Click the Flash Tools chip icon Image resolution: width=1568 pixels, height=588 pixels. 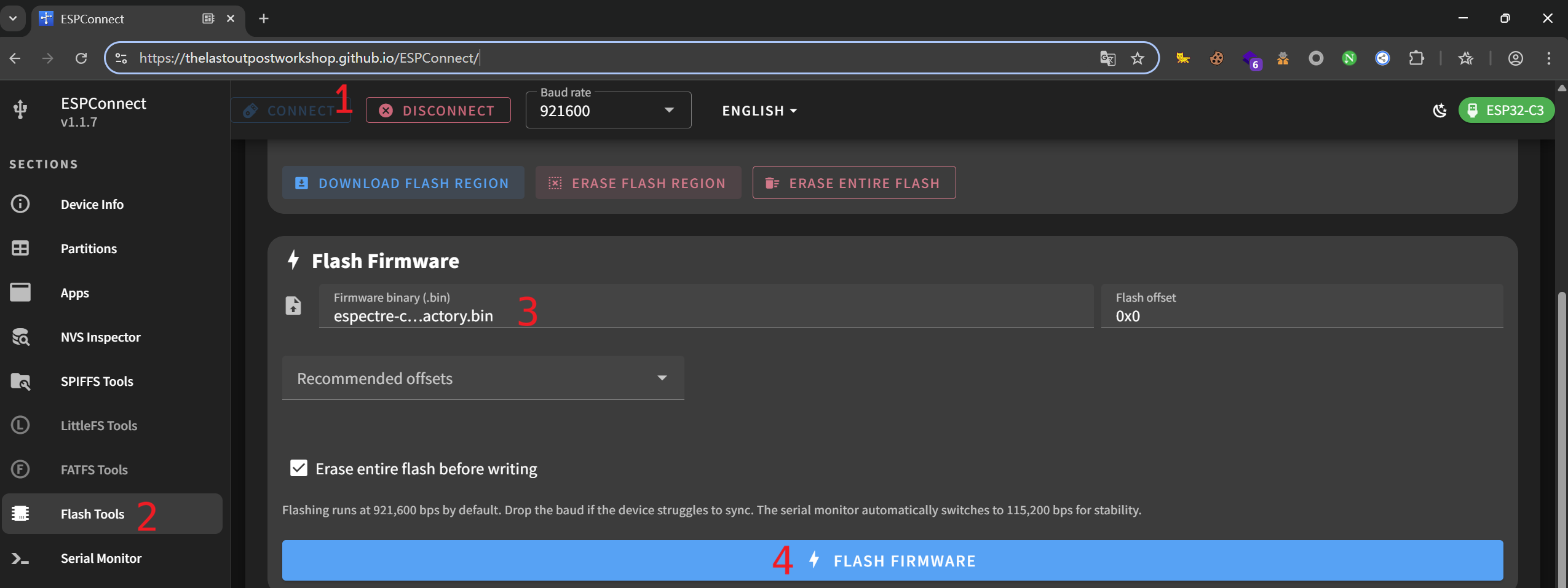(20, 514)
